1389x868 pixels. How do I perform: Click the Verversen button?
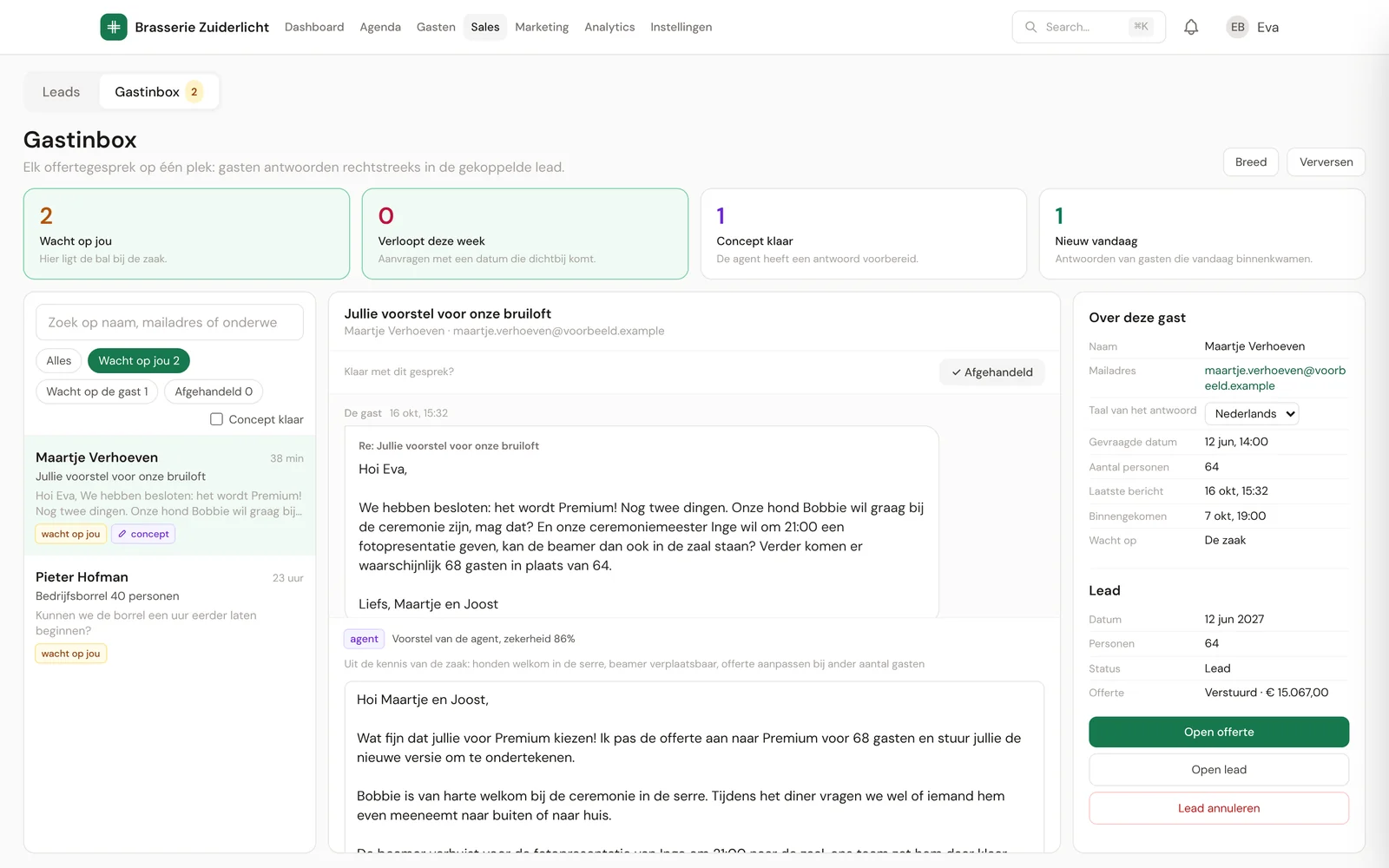1326,162
